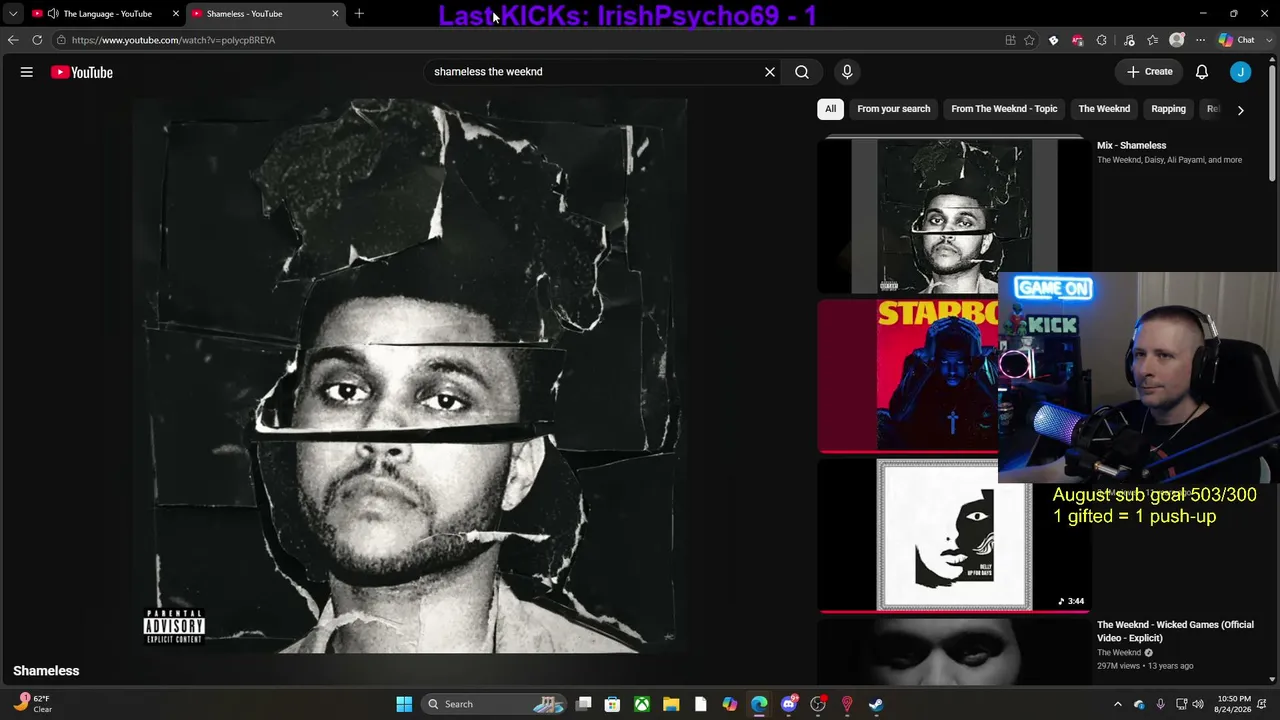Screen dimensions: 1280x720
Task: Open The Weeknd channel under Wicked Games
Action: 1119,653
